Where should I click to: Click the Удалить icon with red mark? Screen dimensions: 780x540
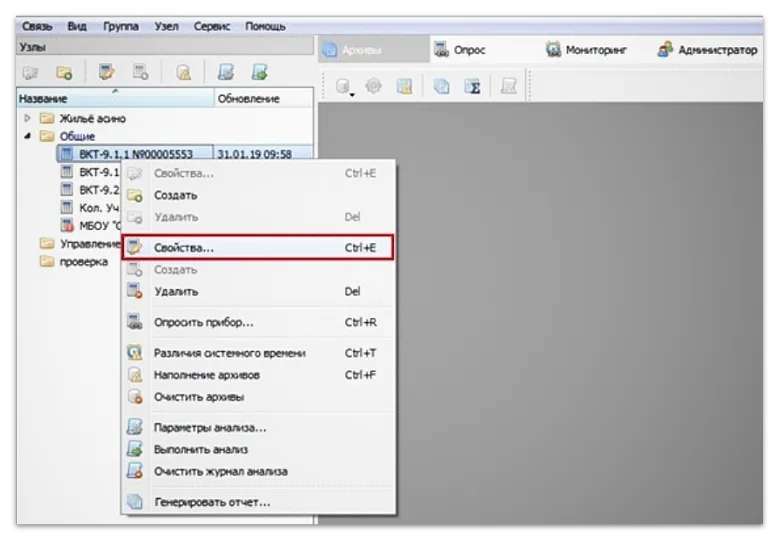[135, 292]
